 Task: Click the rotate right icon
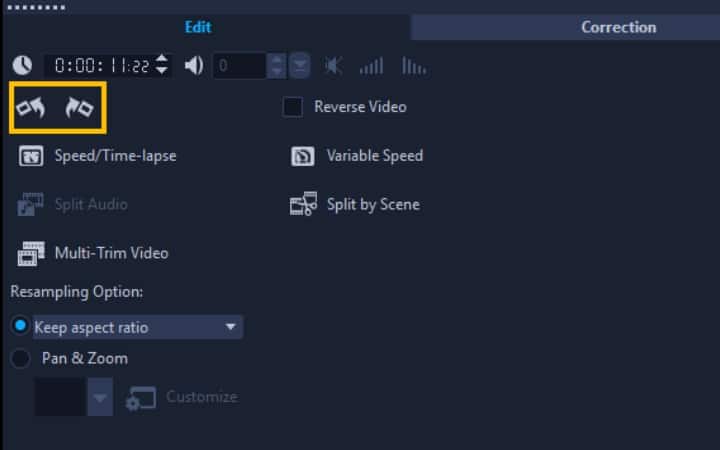(78, 108)
